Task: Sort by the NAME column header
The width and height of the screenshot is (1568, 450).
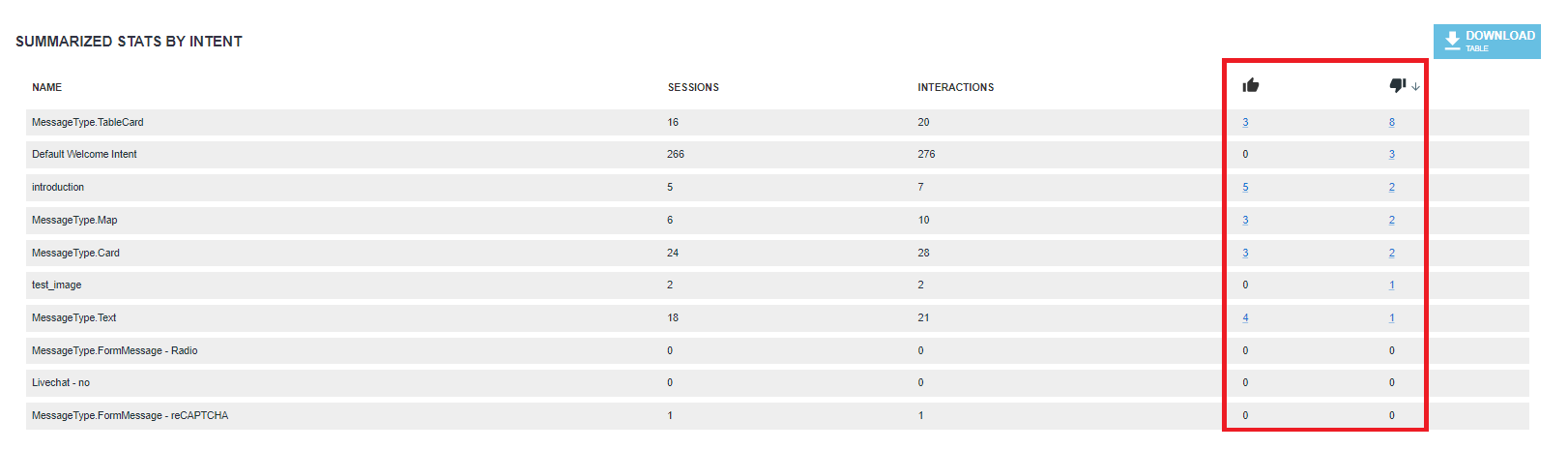Action: click(x=46, y=87)
